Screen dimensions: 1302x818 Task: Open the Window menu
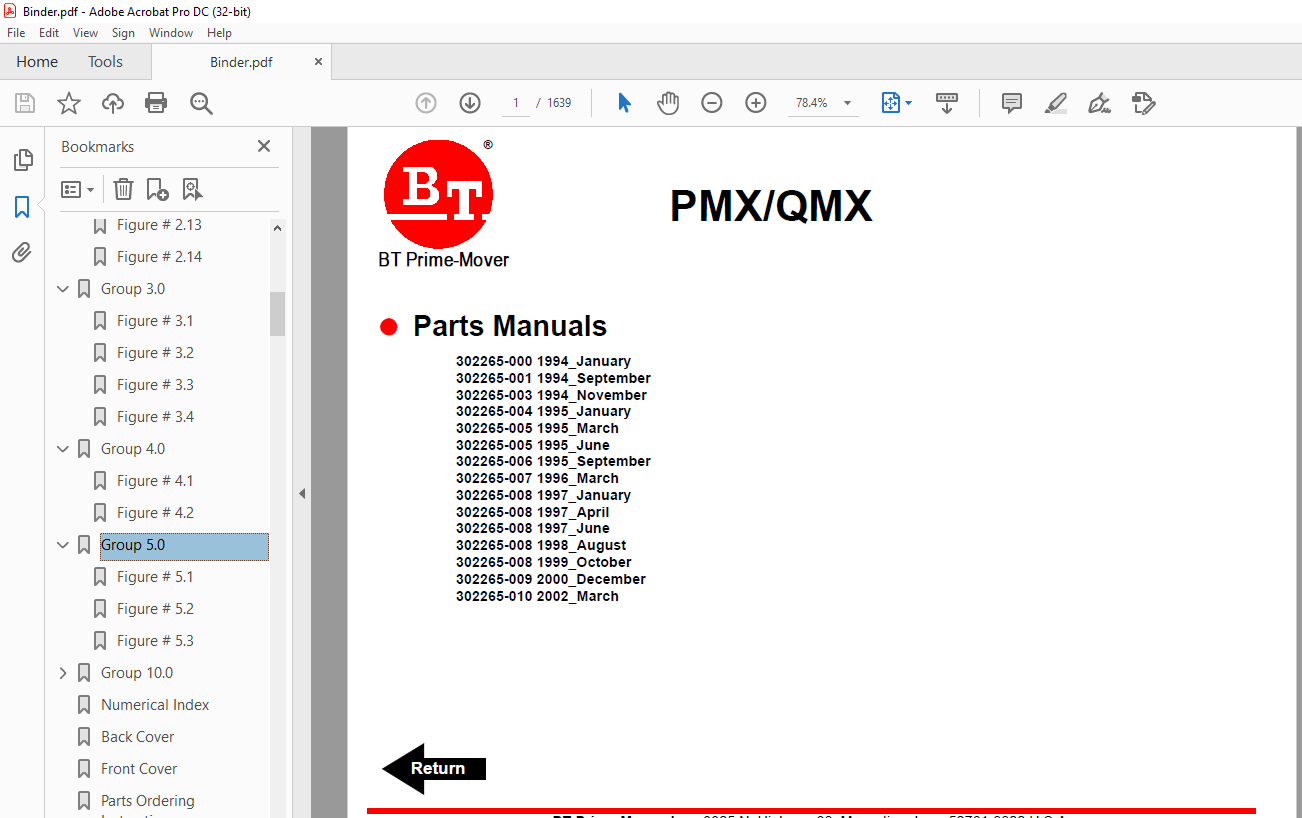[x=171, y=33]
